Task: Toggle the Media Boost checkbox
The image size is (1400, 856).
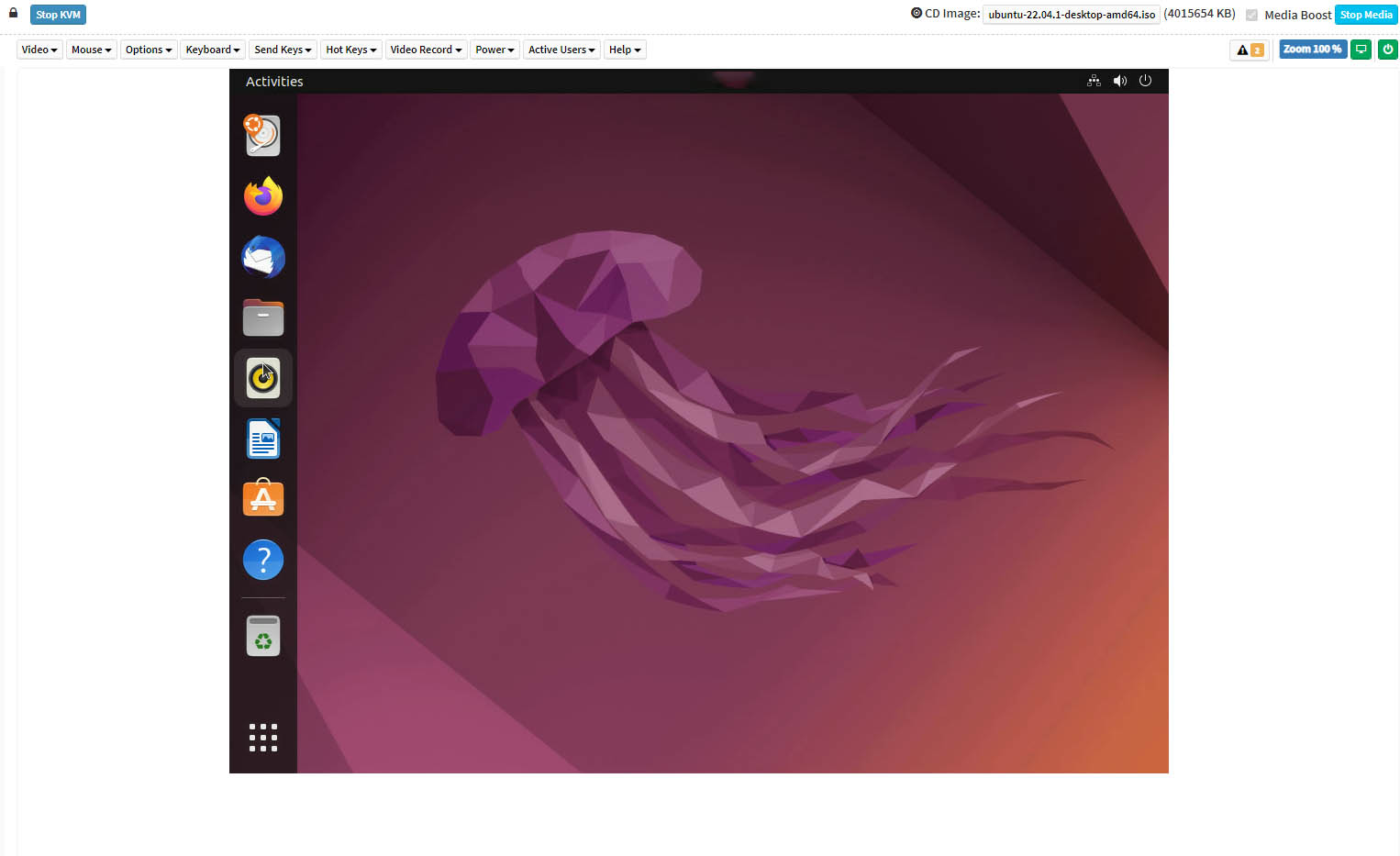Action: point(1251,15)
